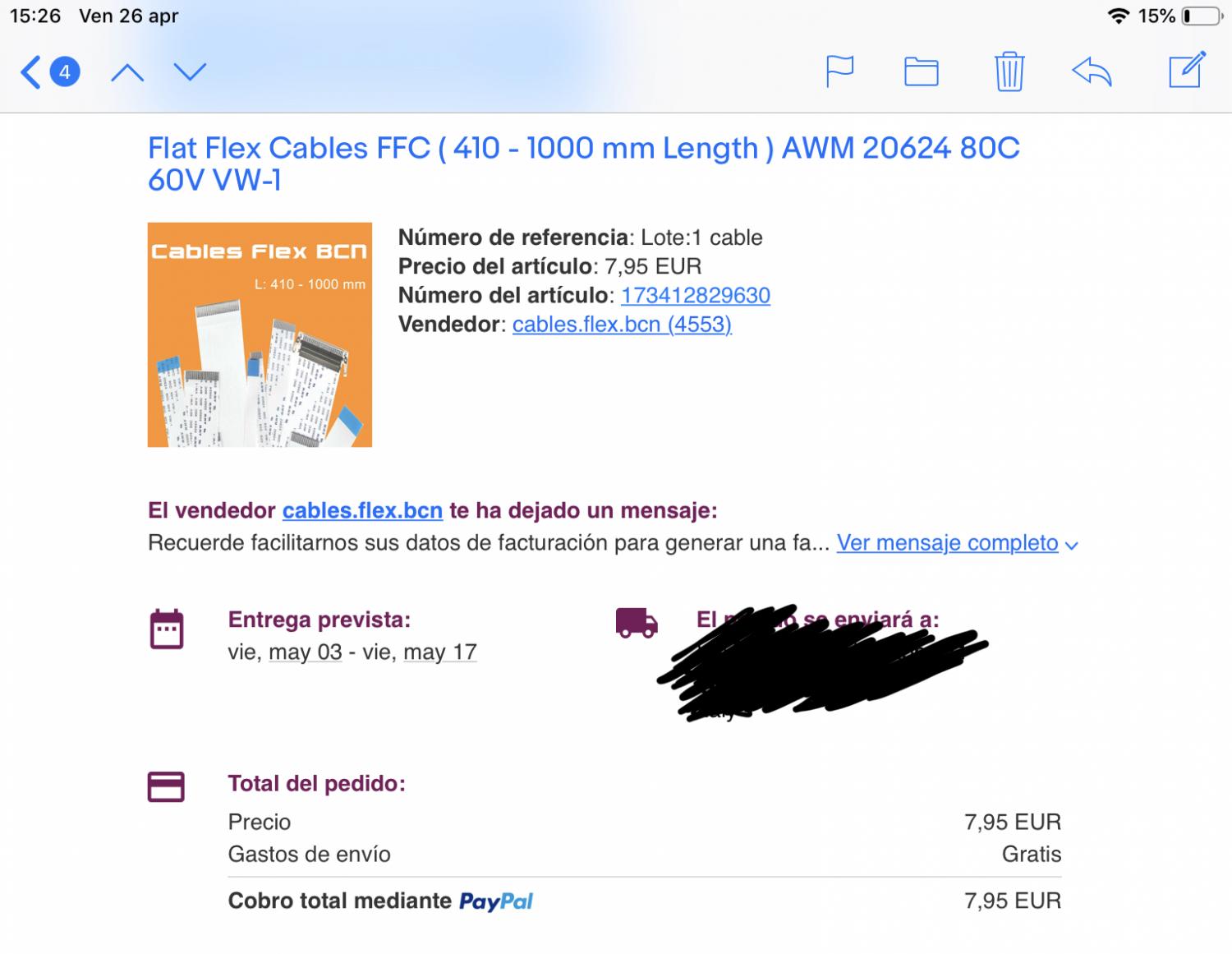Click the chevron after Ver mensaje completo
This screenshot has height=954, width=1232.
click(1071, 545)
